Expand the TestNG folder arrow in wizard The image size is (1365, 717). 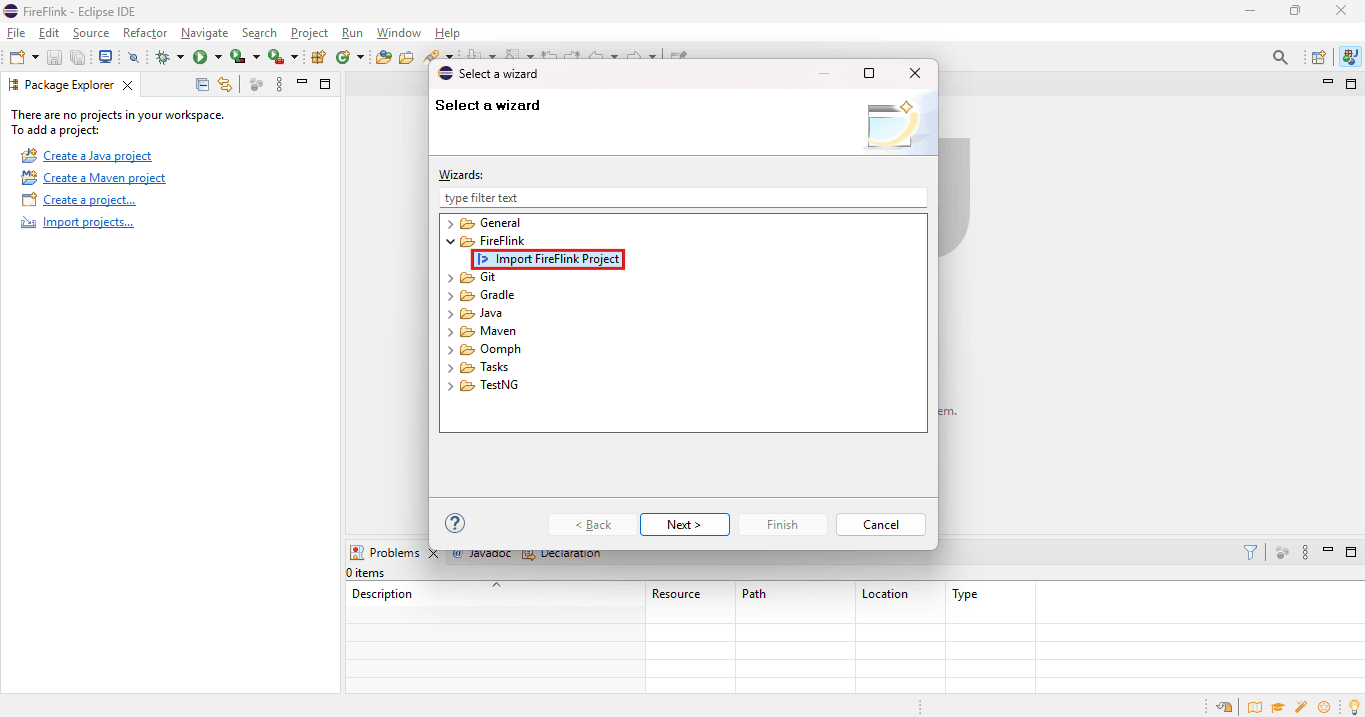coord(450,385)
